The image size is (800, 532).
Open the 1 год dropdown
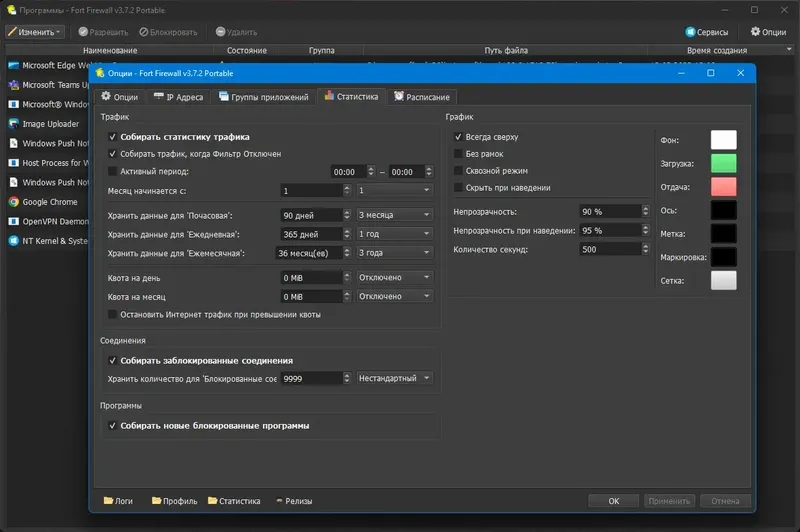click(395, 234)
